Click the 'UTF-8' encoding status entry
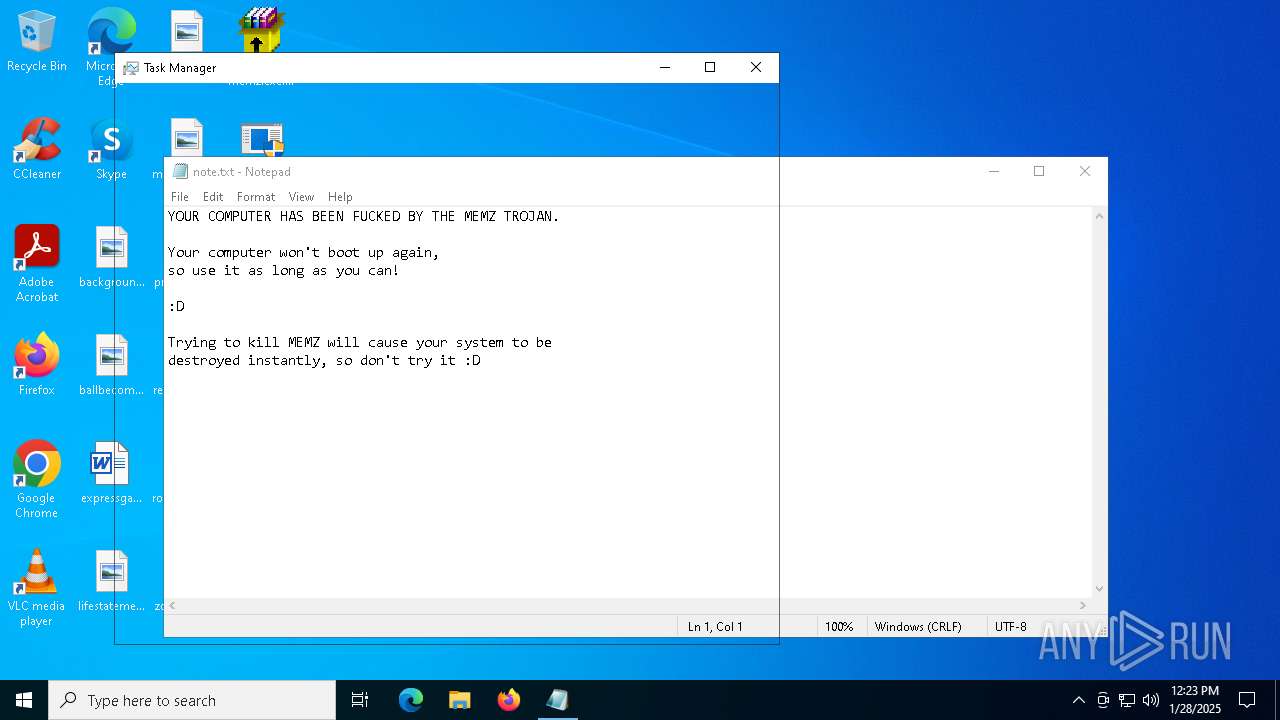The image size is (1280, 720). tap(1011, 627)
